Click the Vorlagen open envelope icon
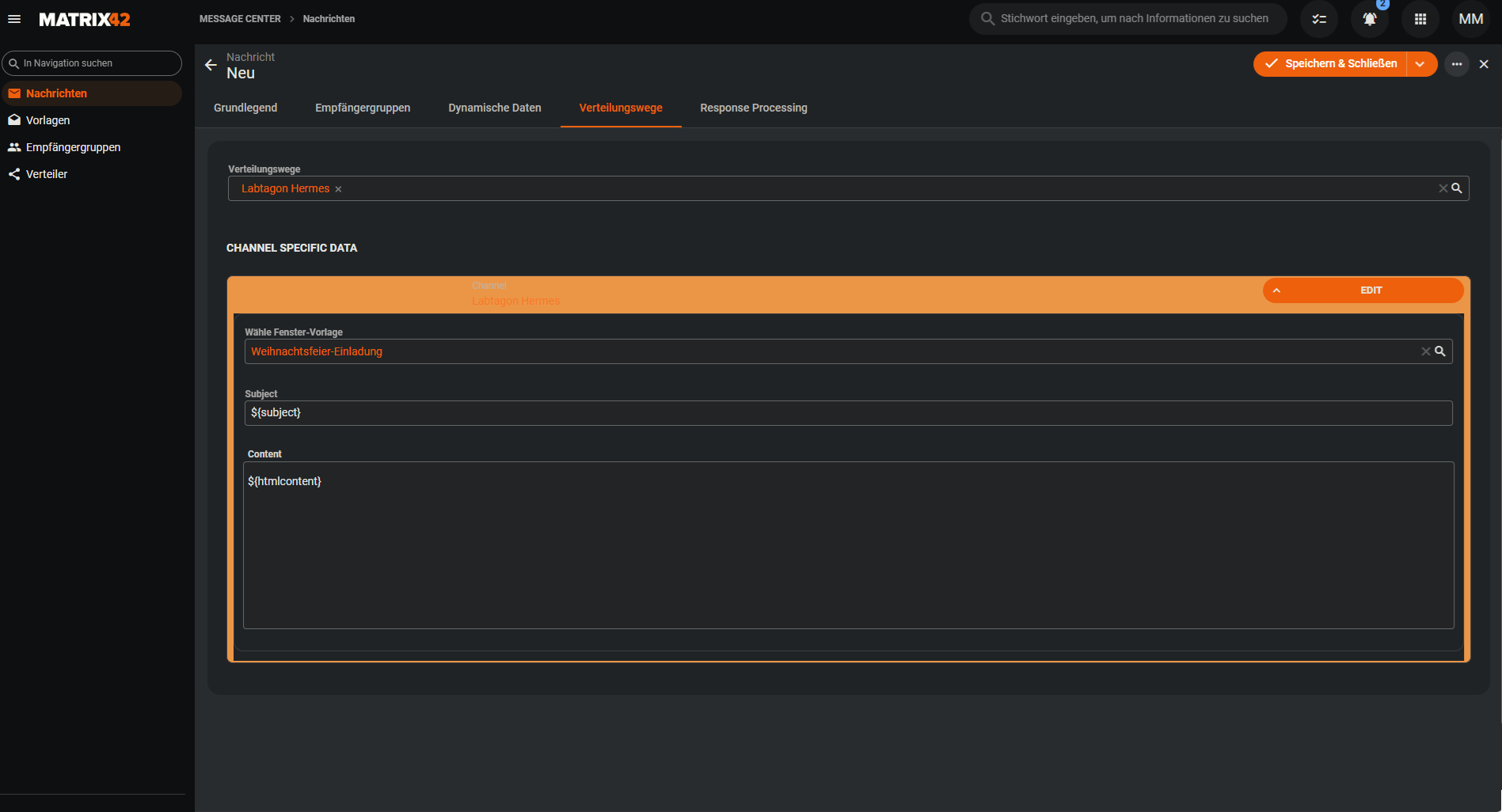The height and width of the screenshot is (812, 1502). [x=14, y=120]
